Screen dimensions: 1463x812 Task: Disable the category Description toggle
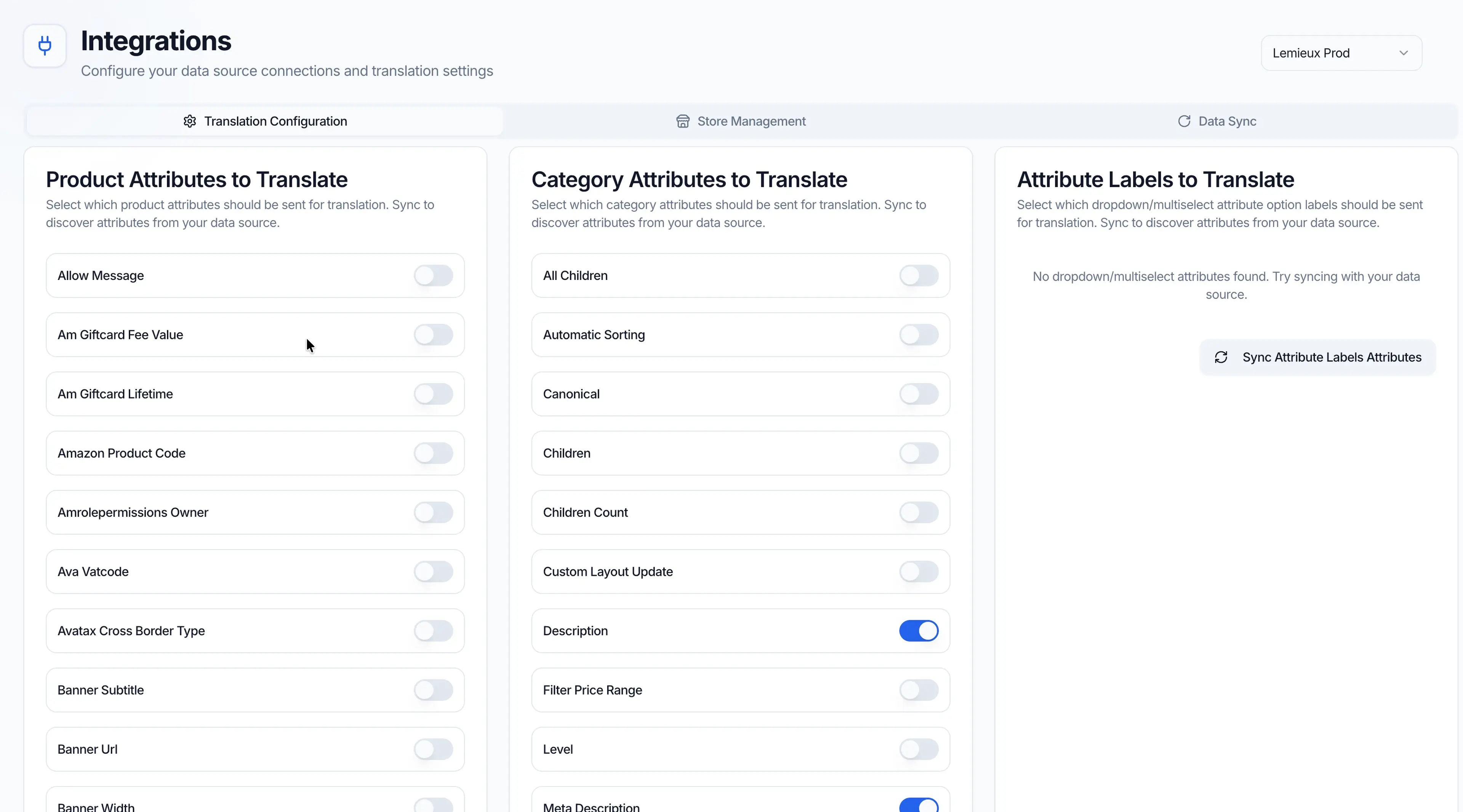(919, 631)
